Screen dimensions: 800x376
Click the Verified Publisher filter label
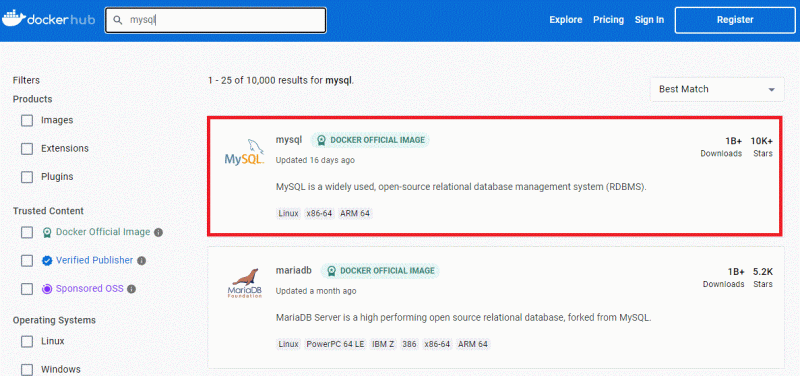click(94, 260)
